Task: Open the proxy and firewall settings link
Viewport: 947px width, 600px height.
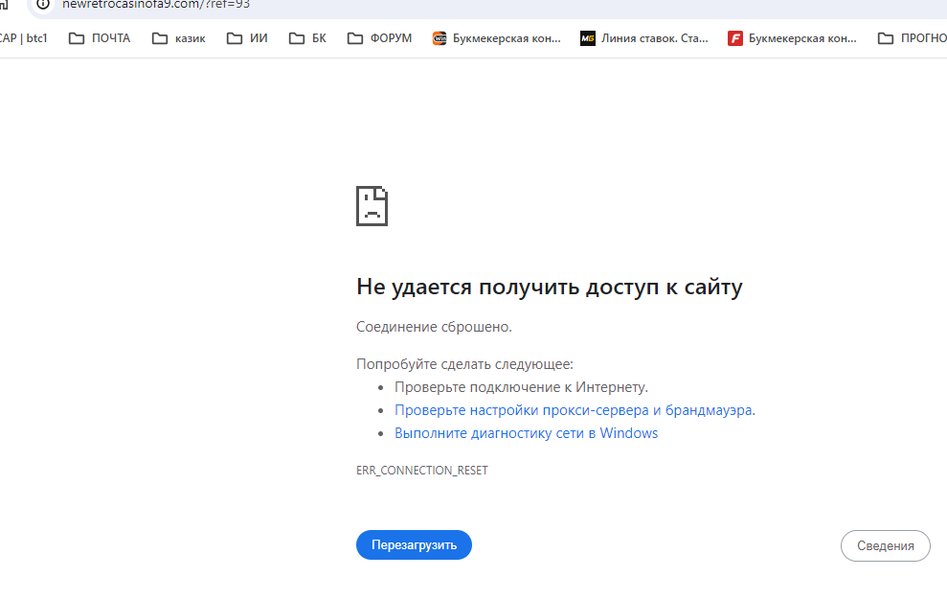Action: tap(573, 410)
